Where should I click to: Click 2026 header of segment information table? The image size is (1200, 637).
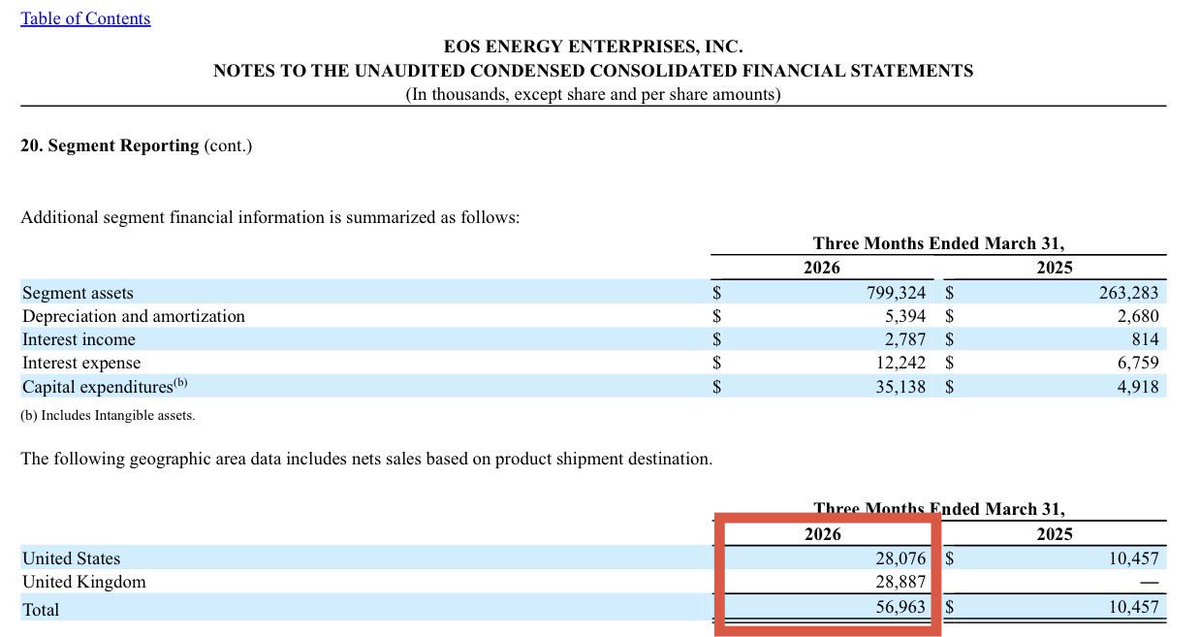tap(822, 268)
